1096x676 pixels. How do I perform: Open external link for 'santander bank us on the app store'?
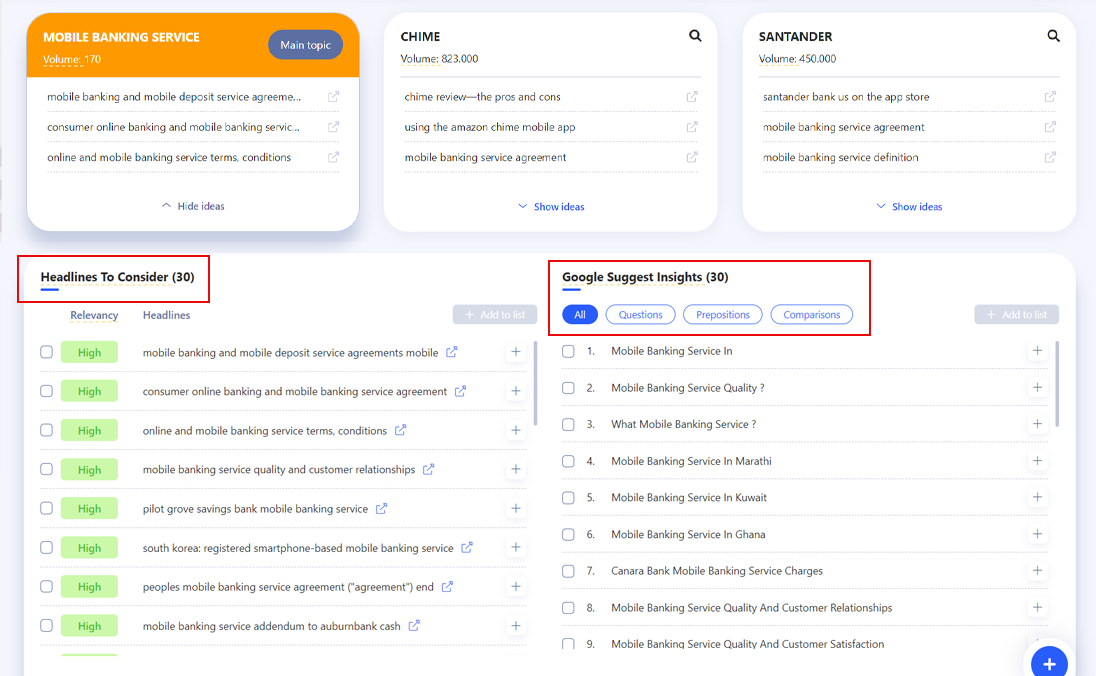pyautogui.click(x=1050, y=96)
